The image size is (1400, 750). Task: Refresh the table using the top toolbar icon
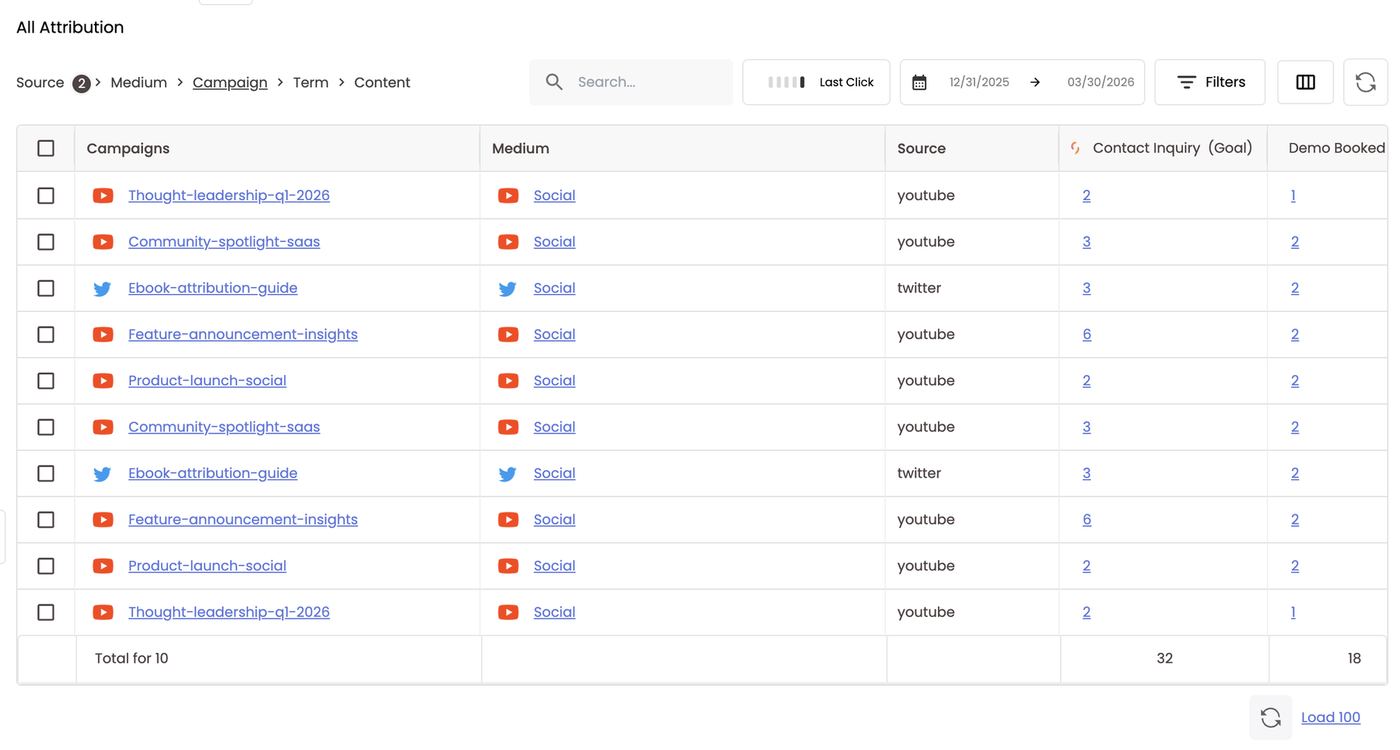1365,82
